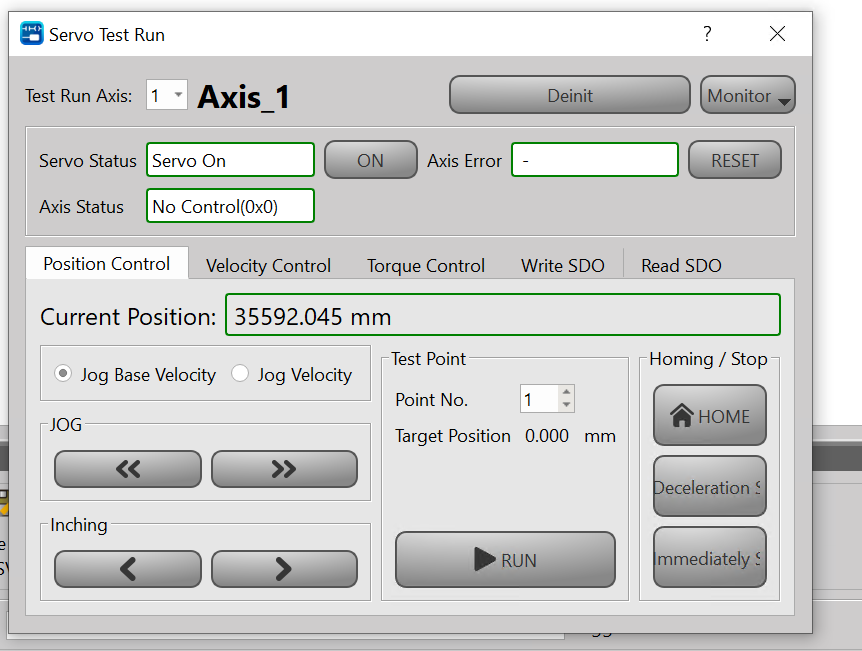This screenshot has width=862, height=651.
Task: Jog the axis in reverse direction
Action: pyautogui.click(x=127, y=469)
